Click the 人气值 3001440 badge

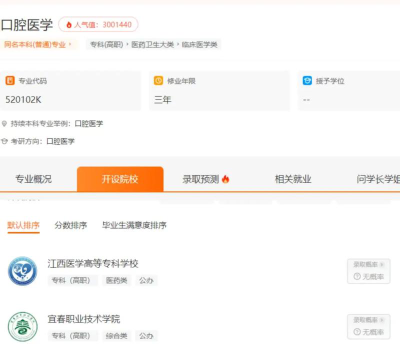pyautogui.click(x=98, y=25)
